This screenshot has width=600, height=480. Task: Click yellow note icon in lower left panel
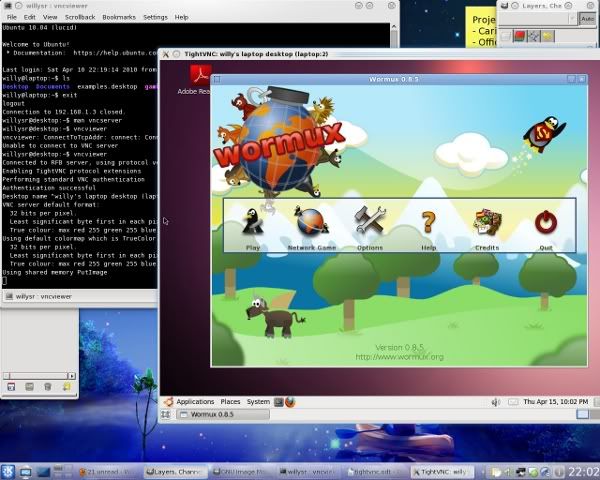tap(67, 387)
